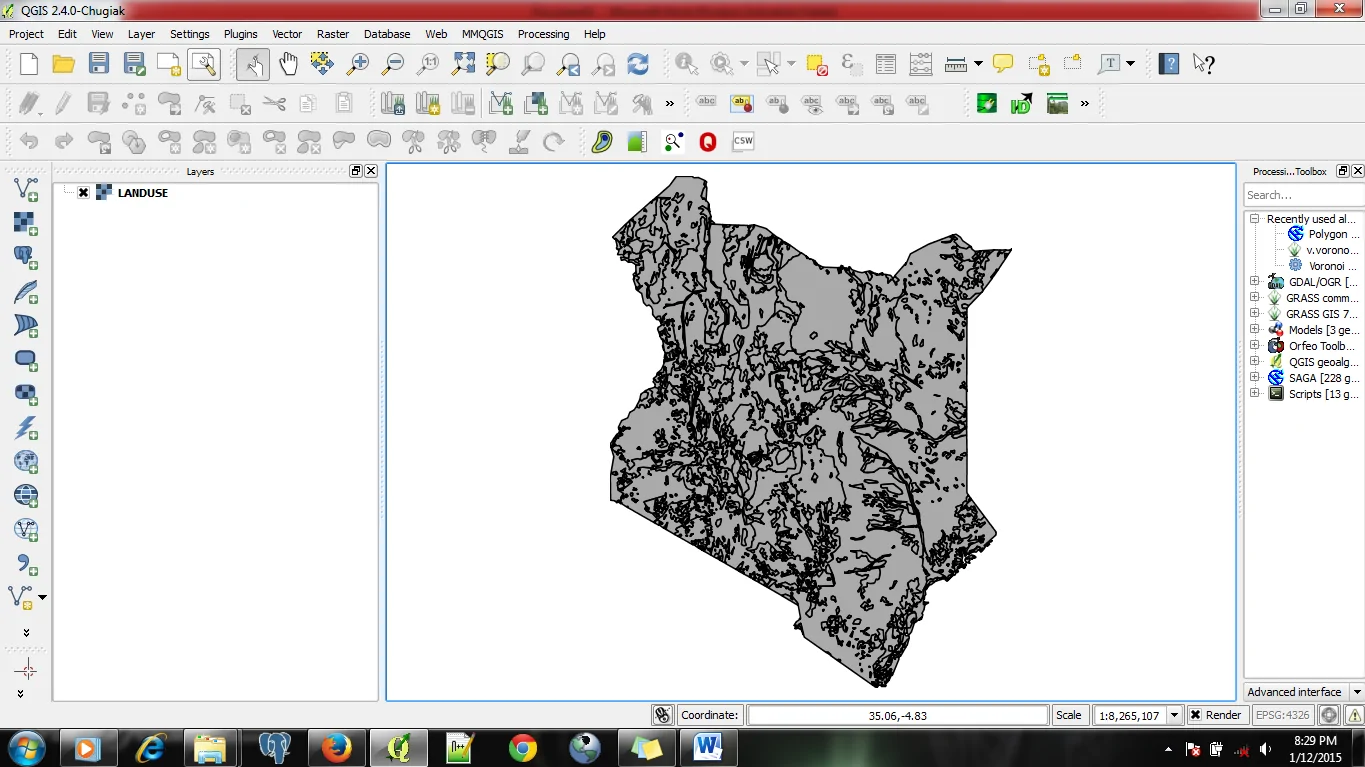The height and width of the screenshot is (767, 1365).
Task: Toggle visibility of the LANDUSE layer
Action: click(x=84, y=193)
